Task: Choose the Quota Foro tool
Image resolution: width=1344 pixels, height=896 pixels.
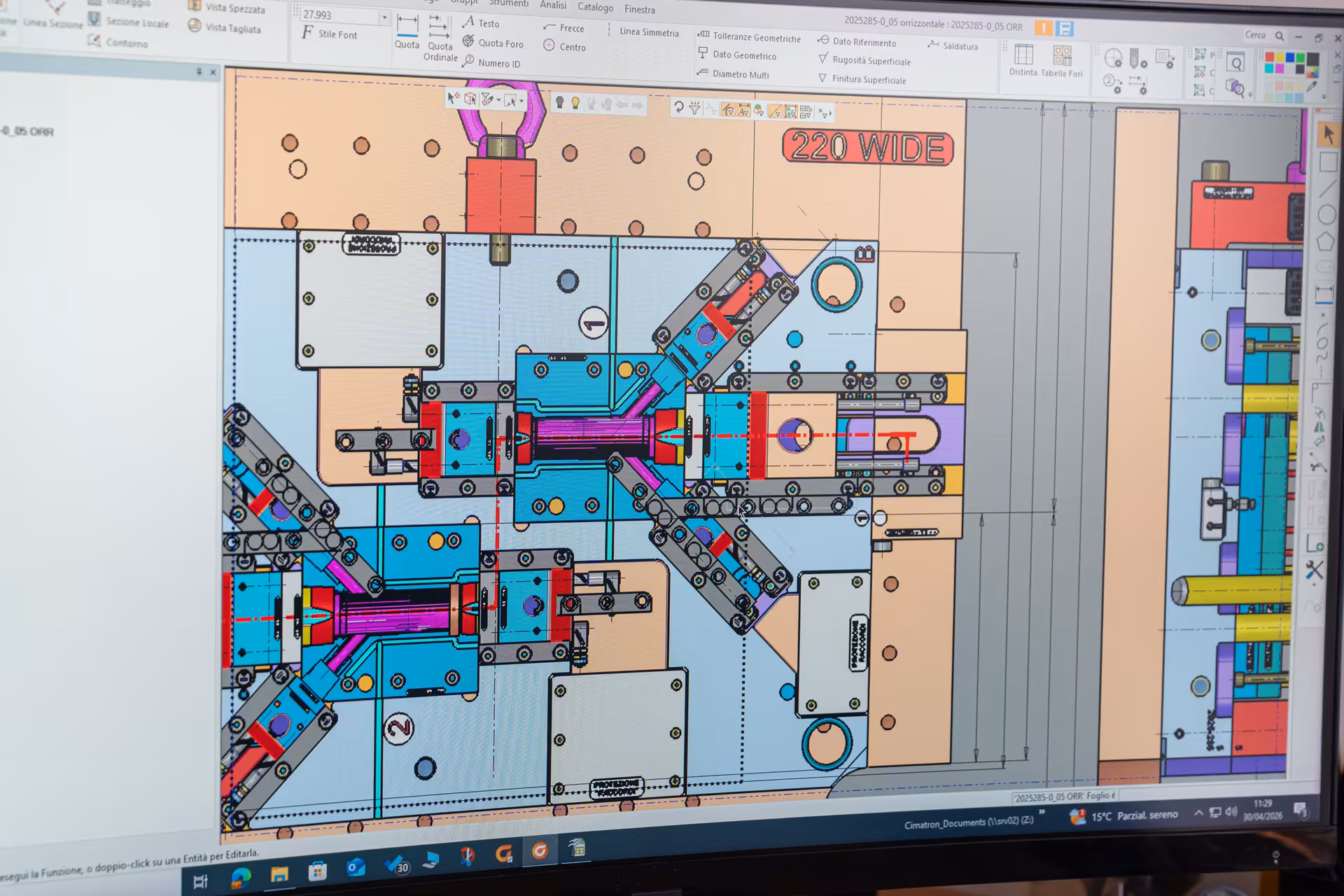Action: (x=493, y=43)
